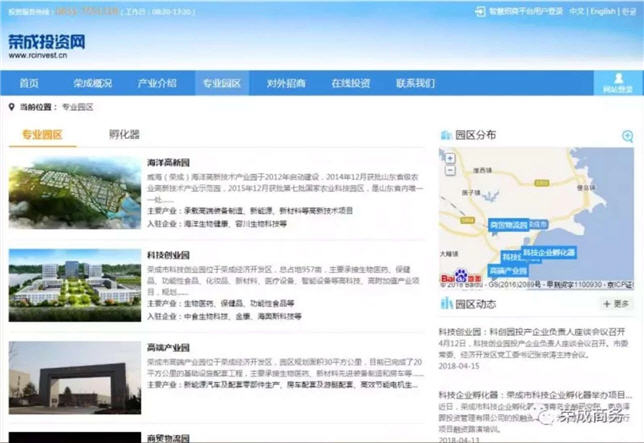The height and width of the screenshot is (443, 644).
Task: Open news 科技创业园：科创园投产企业负责人座谈会议召开
Action: click(x=532, y=332)
